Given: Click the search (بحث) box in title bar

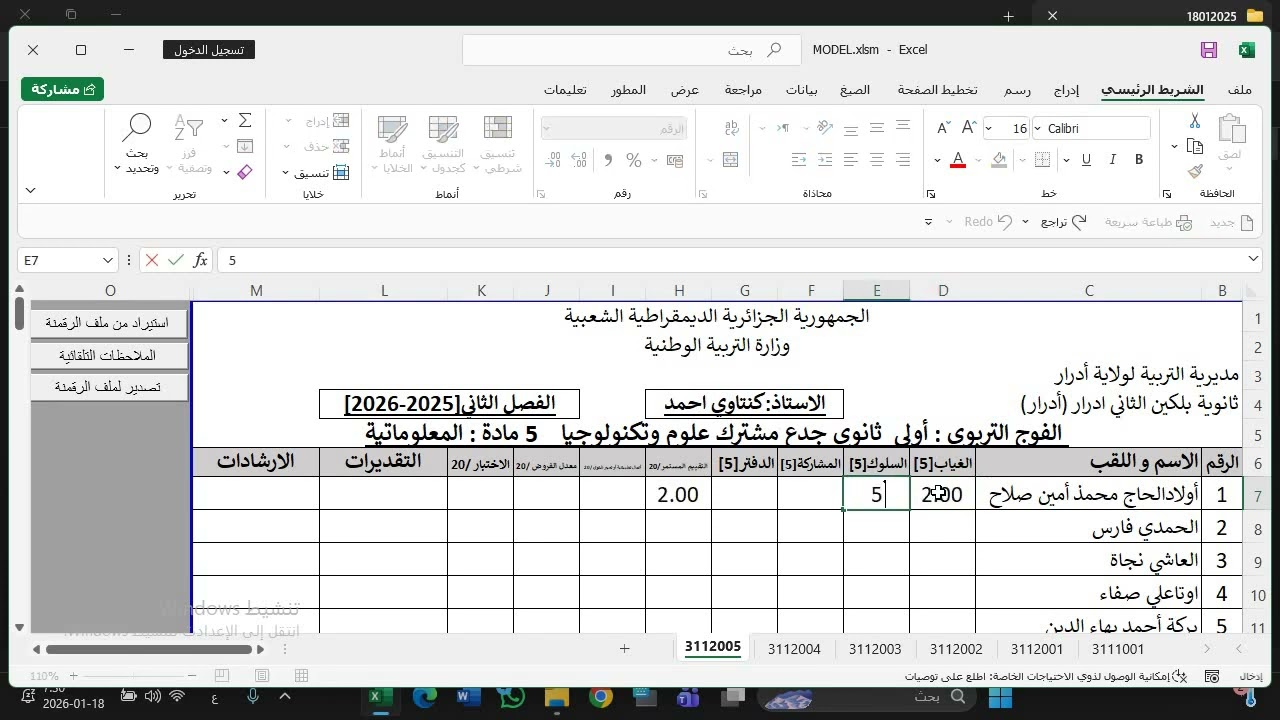Looking at the screenshot, I should (632, 50).
